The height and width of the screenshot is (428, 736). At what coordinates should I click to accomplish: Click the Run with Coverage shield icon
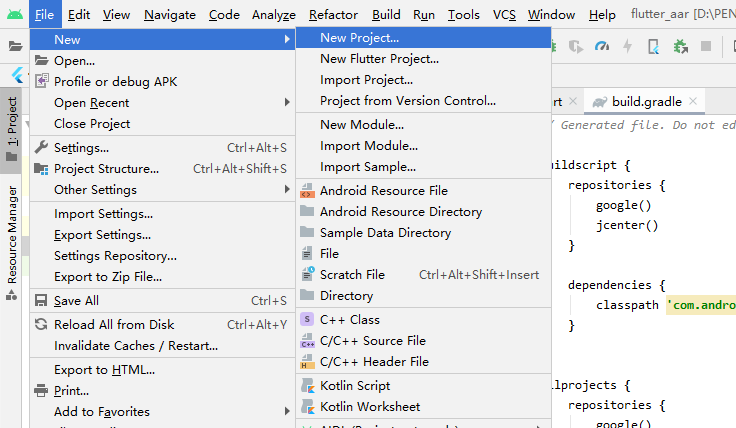point(576,46)
